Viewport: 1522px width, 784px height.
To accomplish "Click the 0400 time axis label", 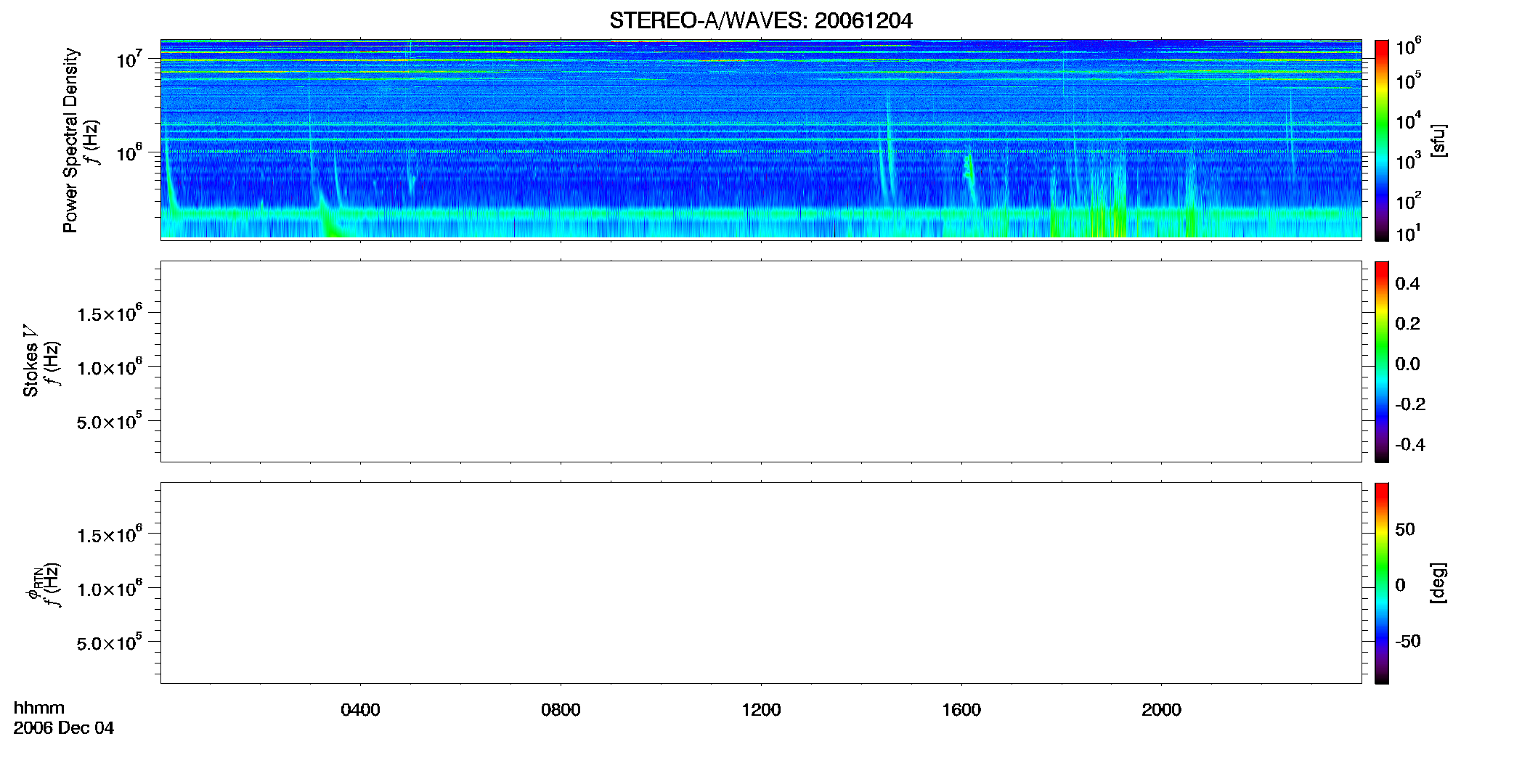I will pos(360,710).
